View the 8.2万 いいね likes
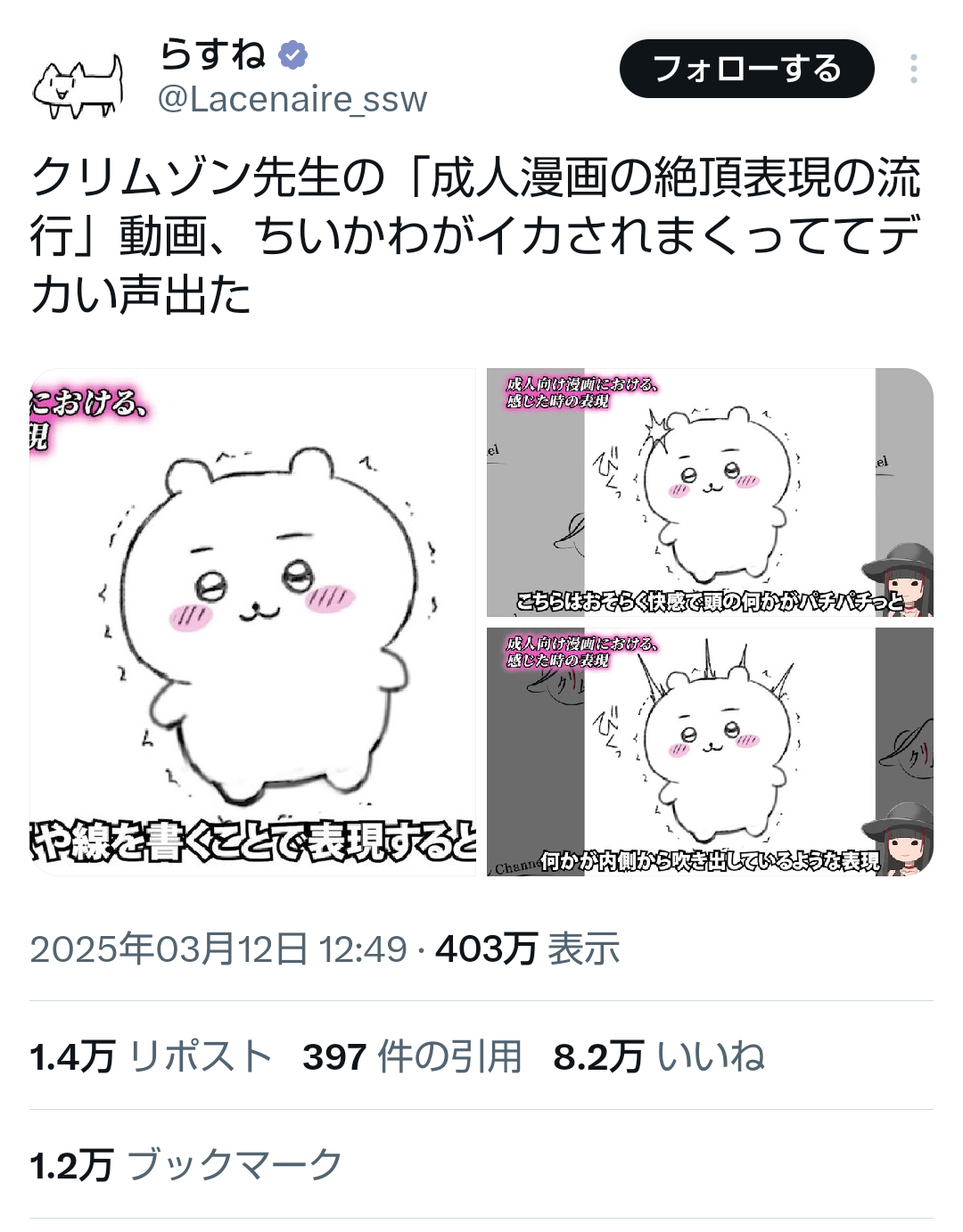Viewport: 963px width, 1232px height. pos(659,1056)
